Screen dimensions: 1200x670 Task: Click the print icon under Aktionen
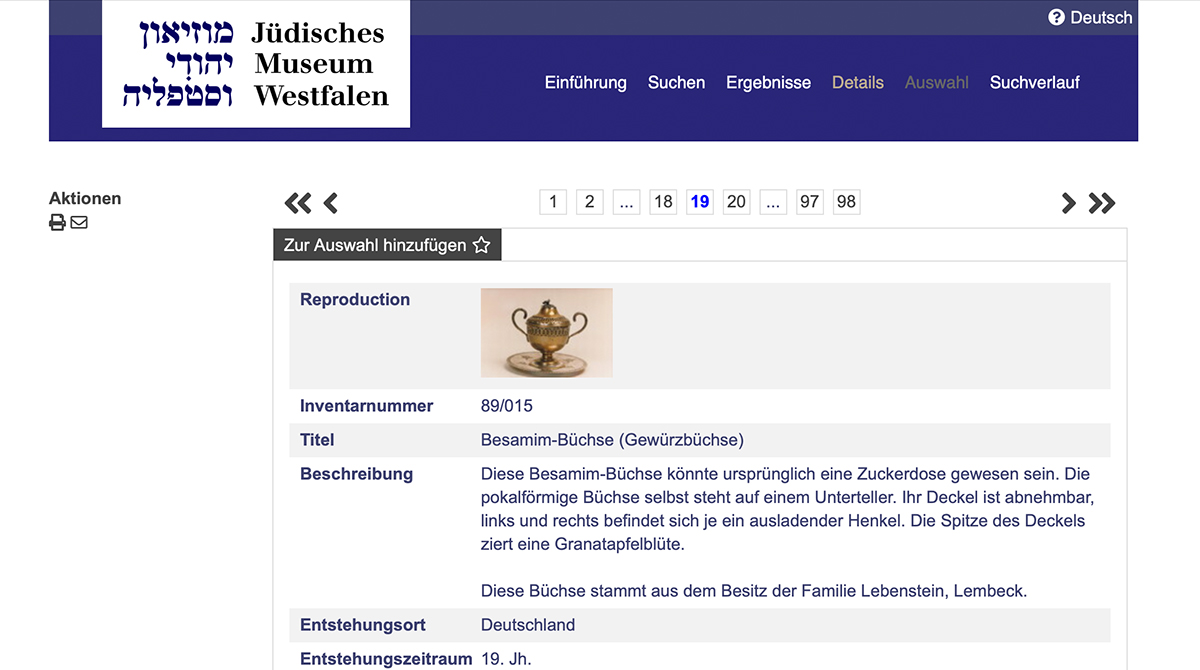(57, 222)
